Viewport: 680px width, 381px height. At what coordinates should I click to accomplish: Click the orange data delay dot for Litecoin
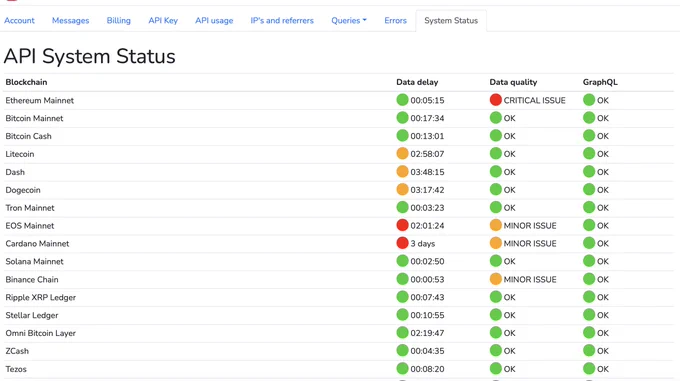coord(402,153)
